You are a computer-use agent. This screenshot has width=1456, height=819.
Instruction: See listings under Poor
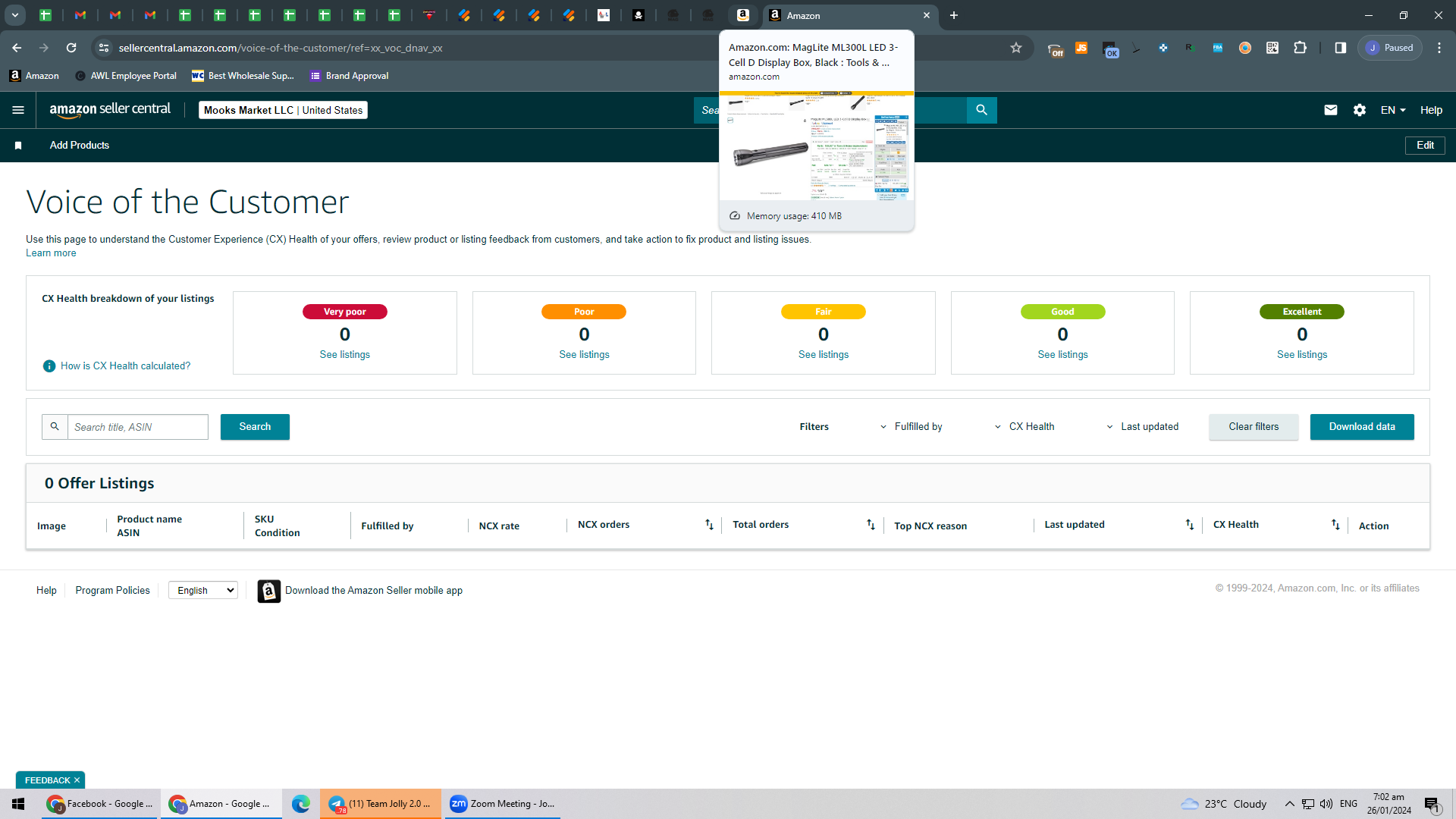[x=584, y=355]
